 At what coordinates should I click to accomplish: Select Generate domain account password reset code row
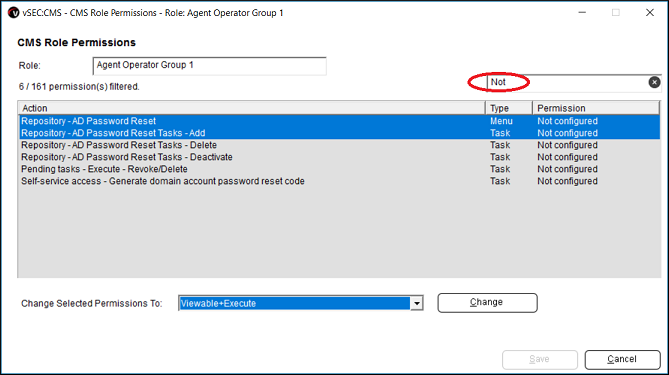[339, 181]
